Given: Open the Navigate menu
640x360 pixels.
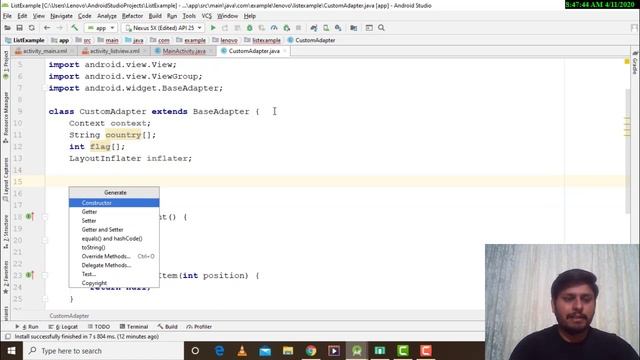Looking at the screenshot, I should click(61, 16).
